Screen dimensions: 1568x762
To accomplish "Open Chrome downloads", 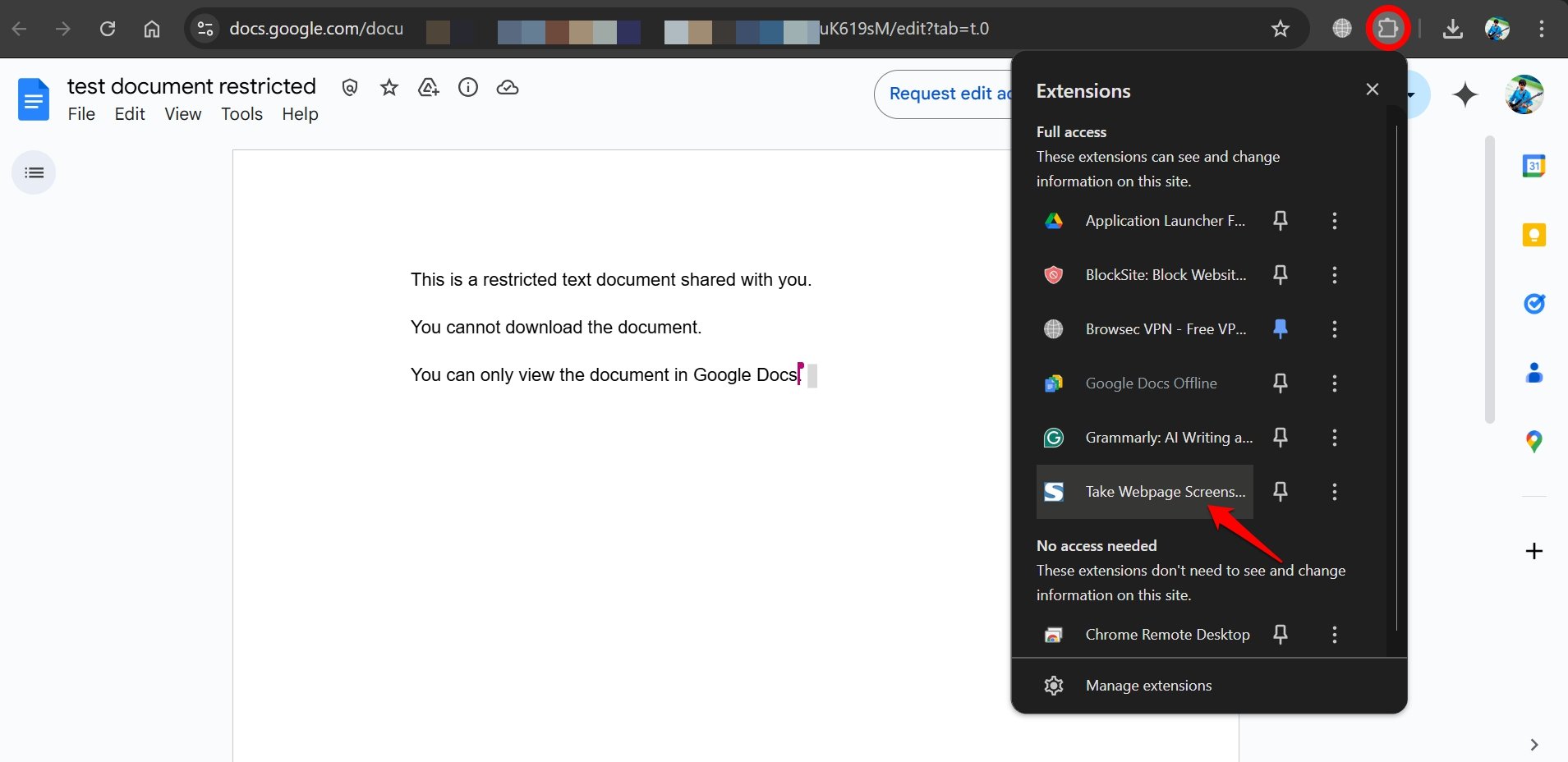I will click(1452, 29).
